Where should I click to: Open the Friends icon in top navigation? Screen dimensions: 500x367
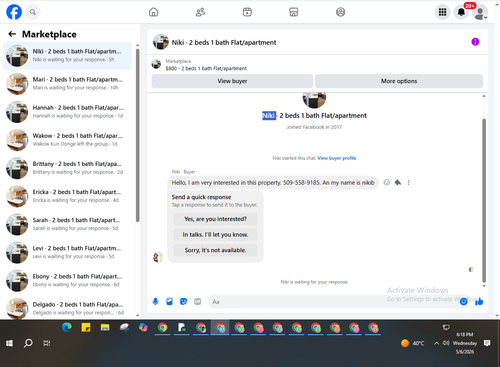click(200, 12)
